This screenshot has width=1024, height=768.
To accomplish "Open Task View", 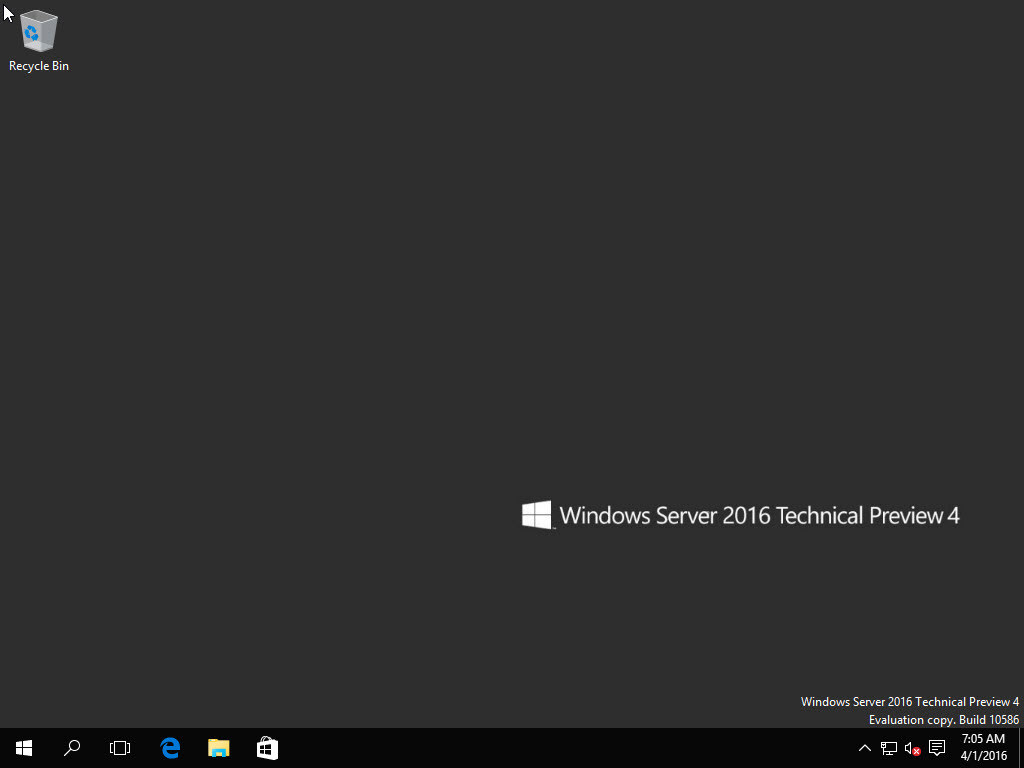I will pos(119,747).
